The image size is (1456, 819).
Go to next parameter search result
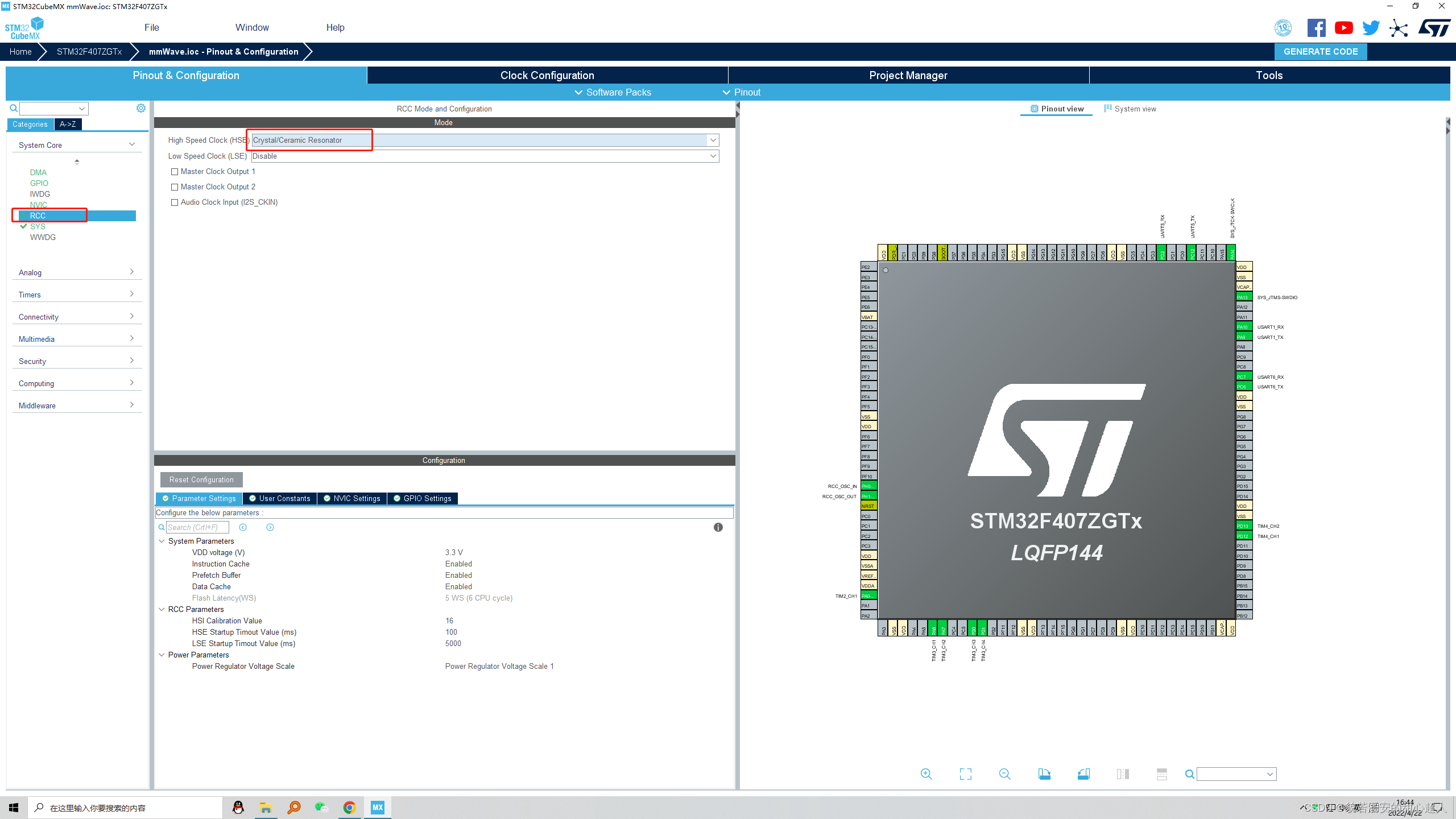[270, 527]
